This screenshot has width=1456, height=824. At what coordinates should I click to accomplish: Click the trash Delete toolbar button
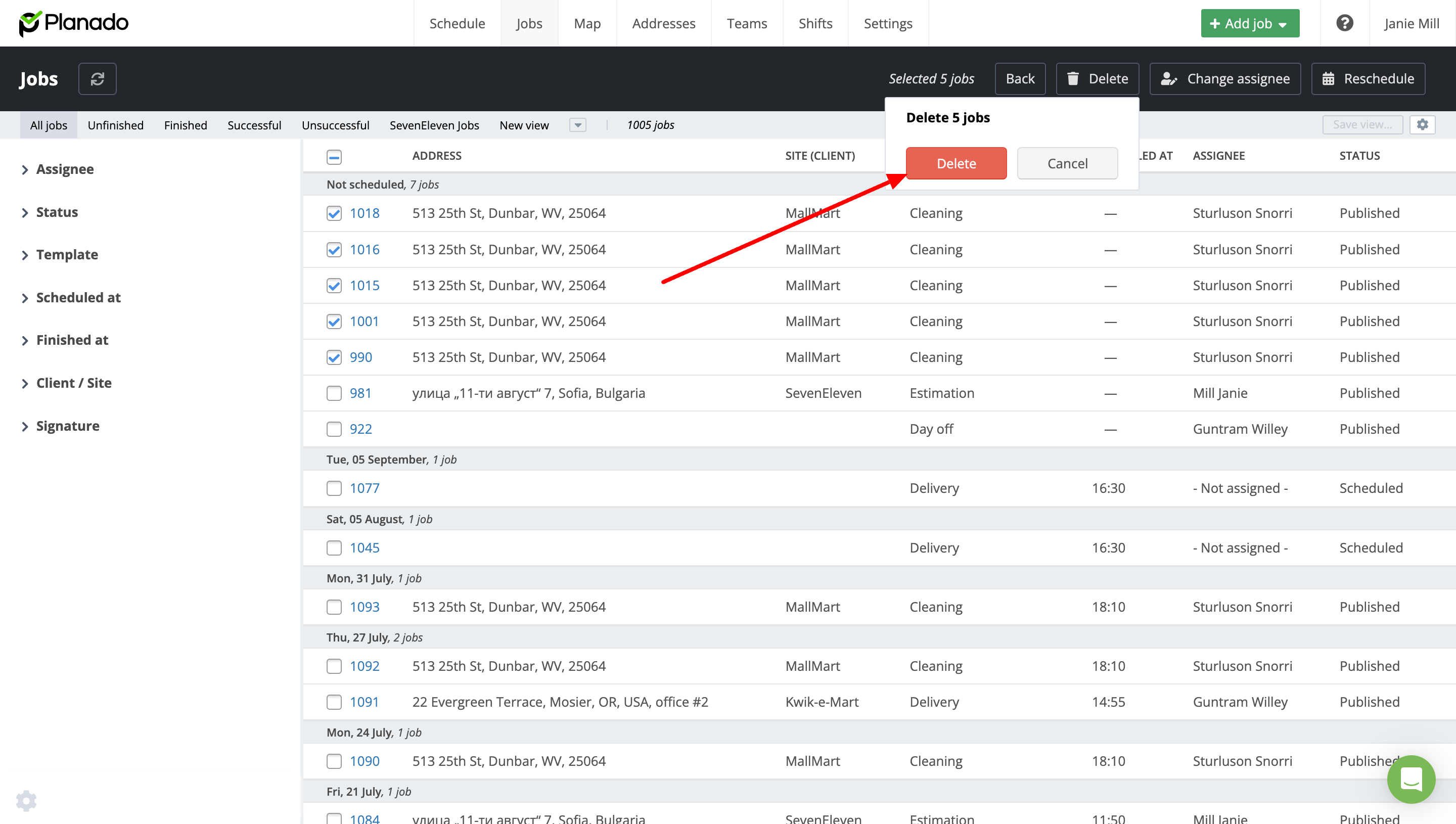coord(1097,79)
